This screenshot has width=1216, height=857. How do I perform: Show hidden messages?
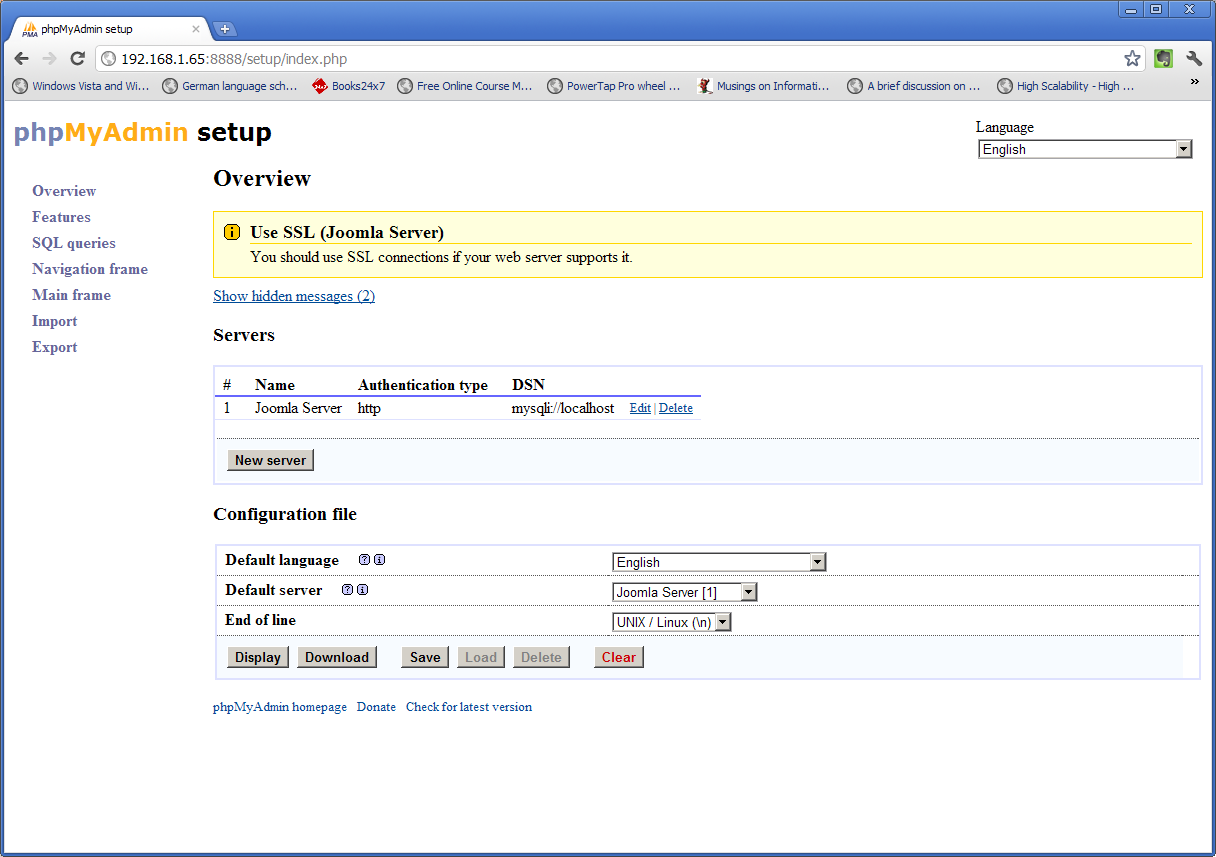click(293, 295)
